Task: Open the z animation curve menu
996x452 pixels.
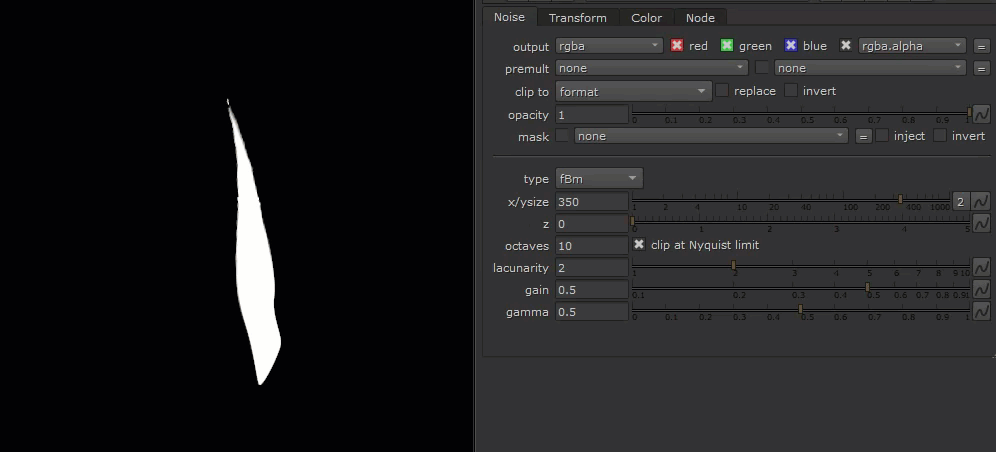Action: point(981,224)
